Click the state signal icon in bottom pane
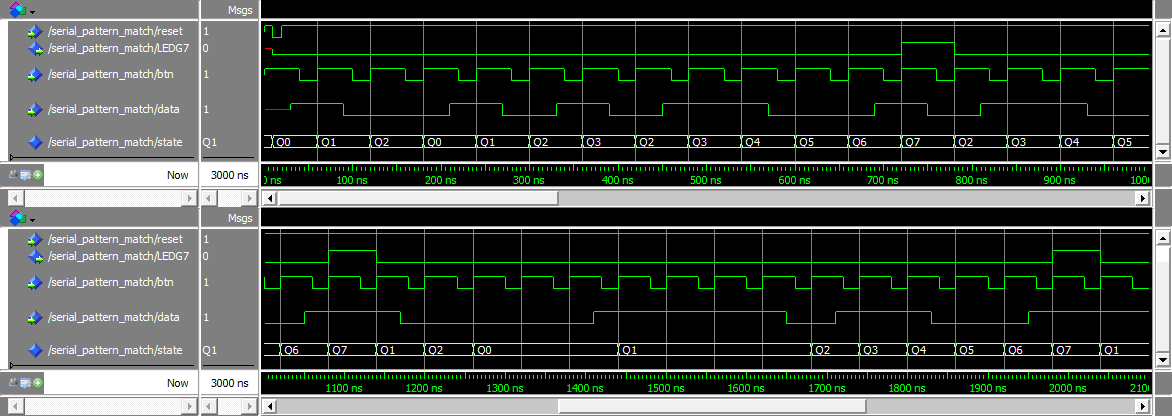The height and width of the screenshot is (416, 1172). click(x=36, y=351)
